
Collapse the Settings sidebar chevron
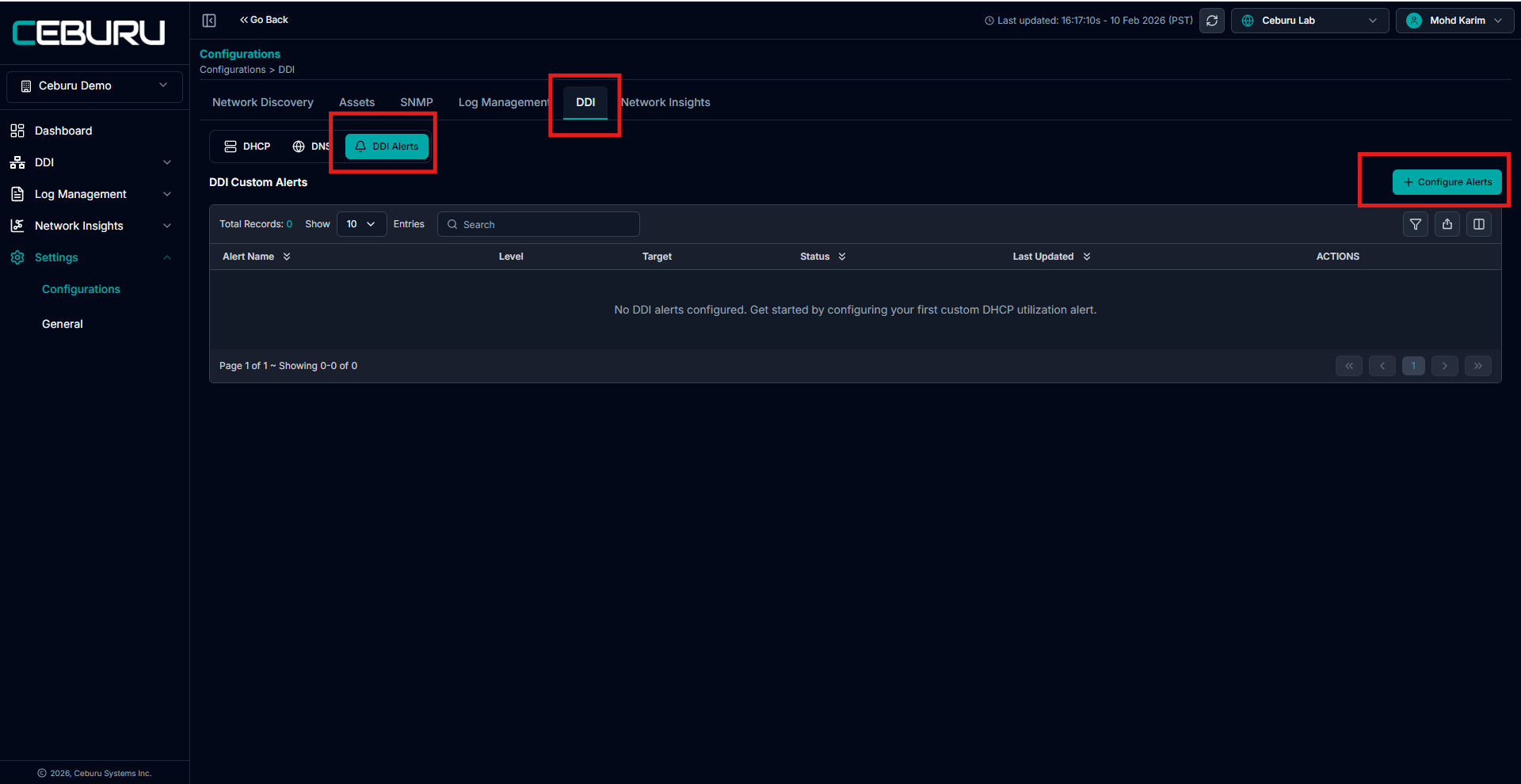pyautogui.click(x=167, y=257)
